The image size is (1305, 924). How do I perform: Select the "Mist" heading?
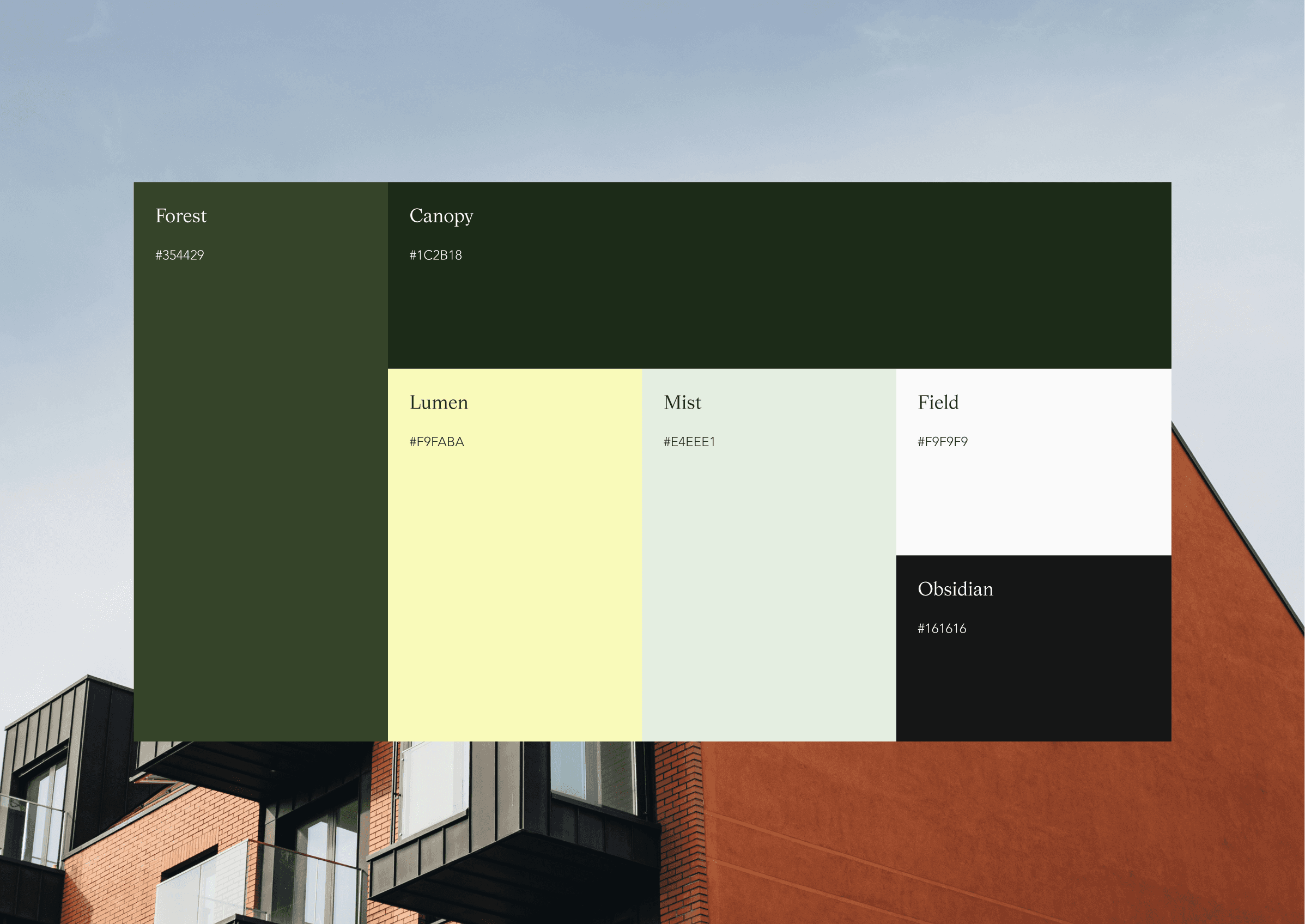click(682, 403)
